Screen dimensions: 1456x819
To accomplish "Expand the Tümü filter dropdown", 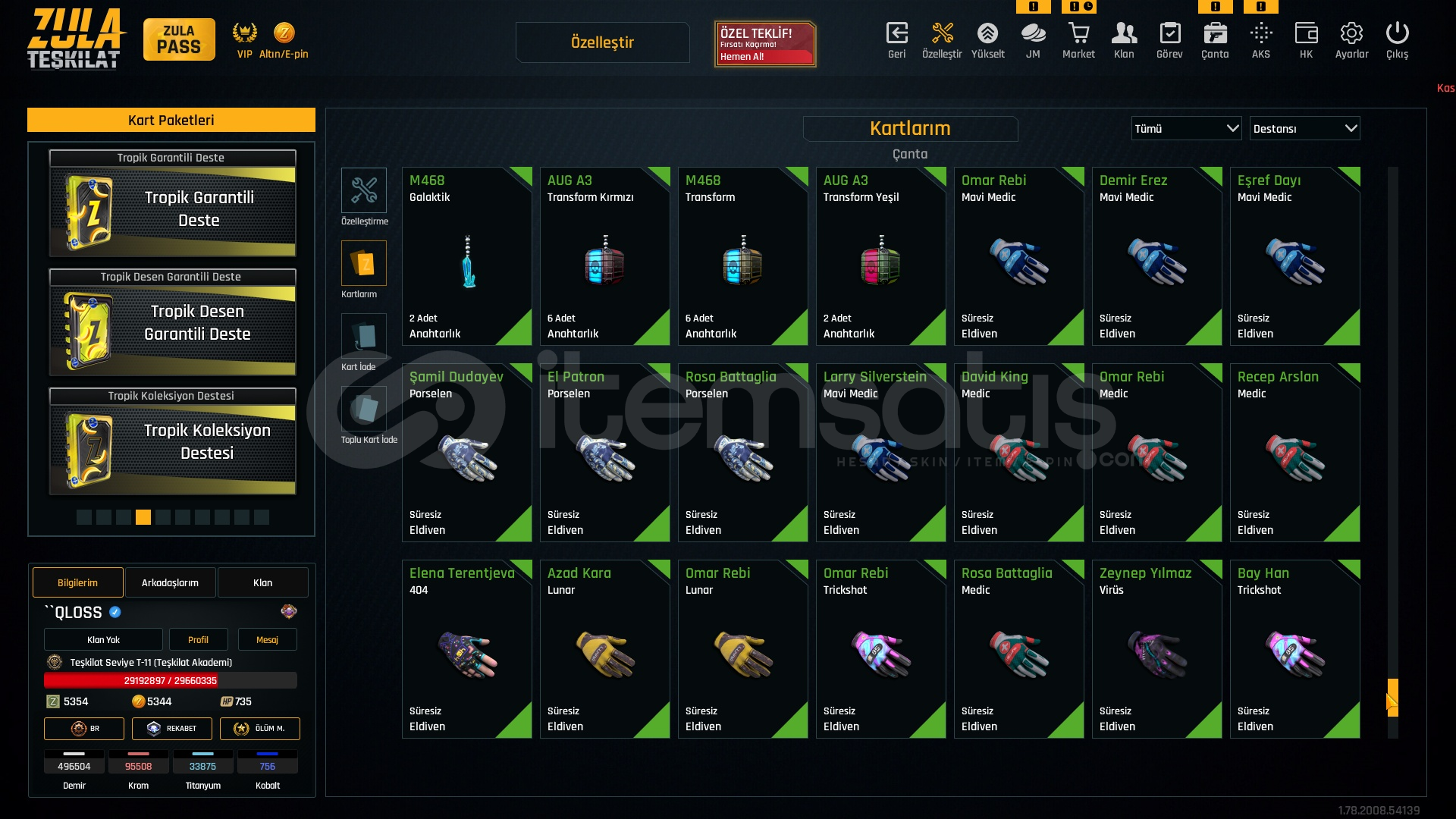I will point(1187,128).
